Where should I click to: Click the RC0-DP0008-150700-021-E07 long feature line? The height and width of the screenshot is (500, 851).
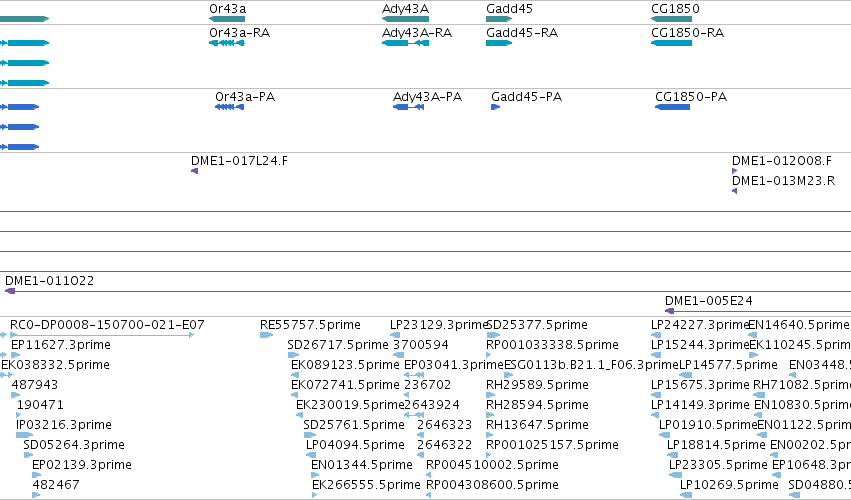click(x=102, y=335)
